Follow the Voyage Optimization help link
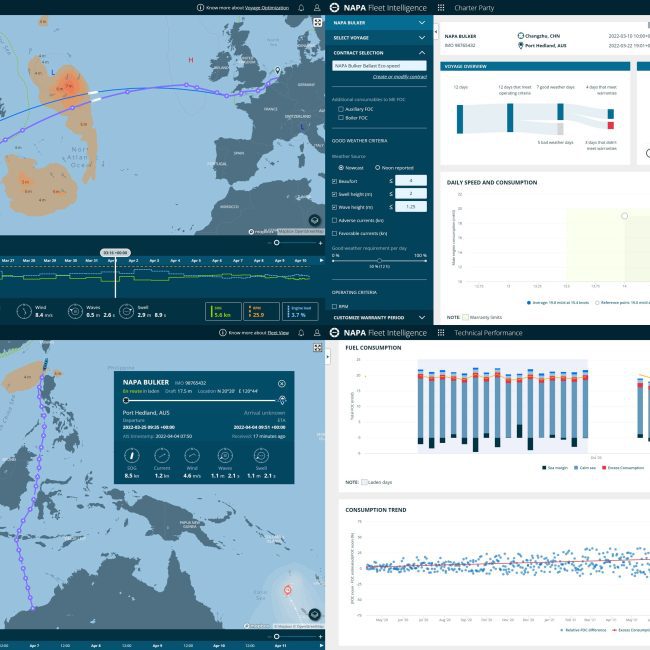650x650 pixels. click(x=267, y=7)
